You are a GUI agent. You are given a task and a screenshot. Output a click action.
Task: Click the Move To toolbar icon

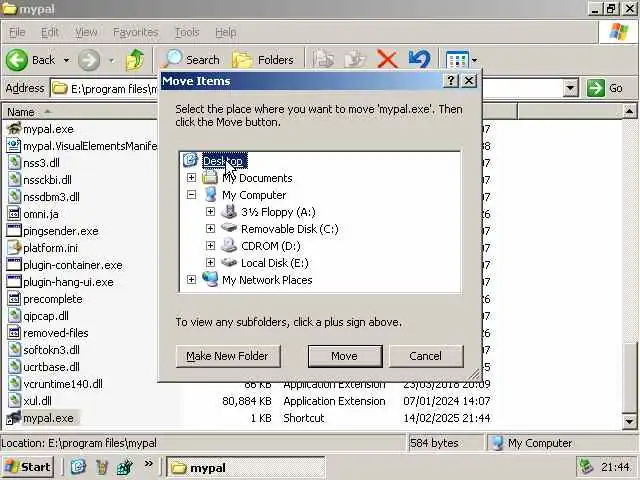(323, 60)
